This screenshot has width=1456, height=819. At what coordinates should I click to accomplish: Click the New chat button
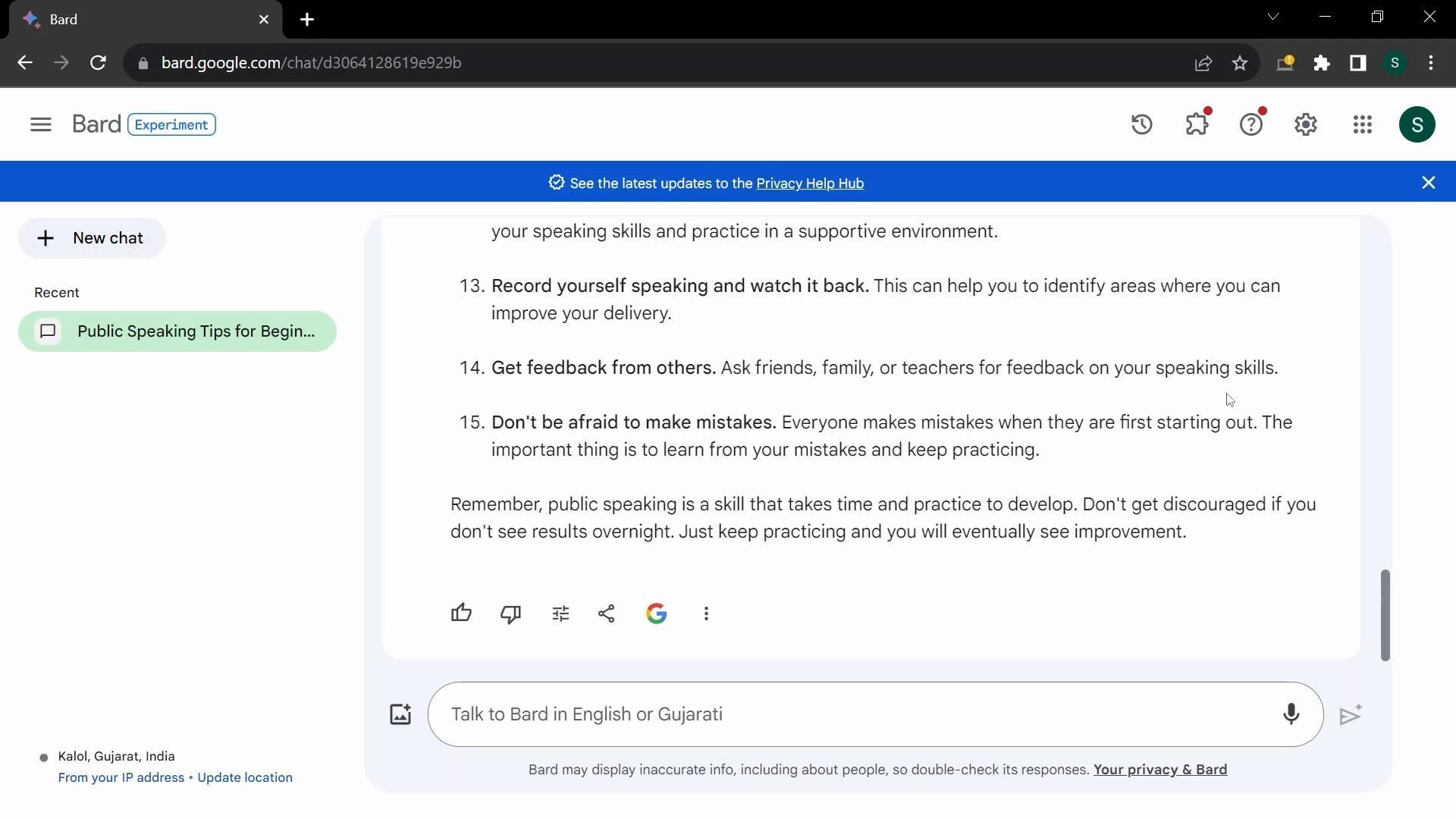[x=92, y=238]
